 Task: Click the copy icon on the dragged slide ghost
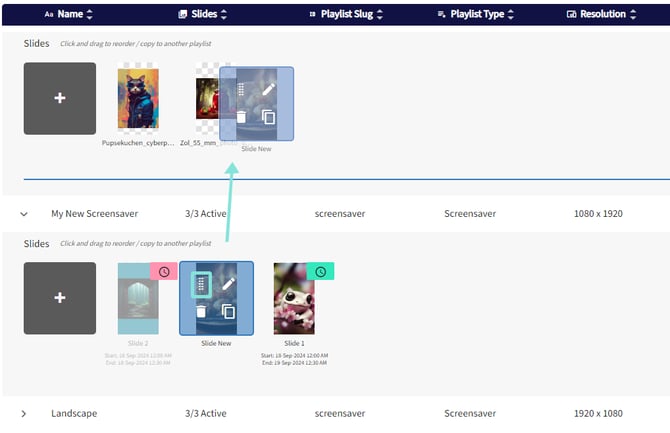pos(269,117)
